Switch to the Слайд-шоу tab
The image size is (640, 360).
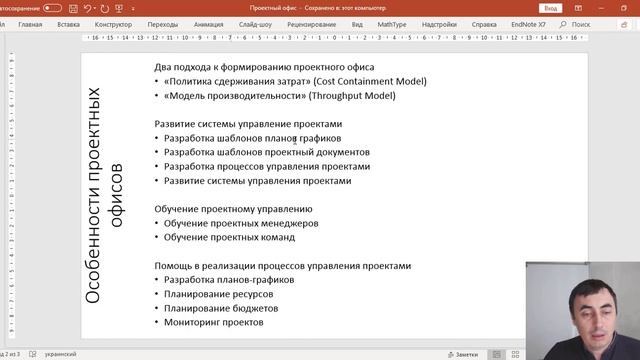click(255, 24)
